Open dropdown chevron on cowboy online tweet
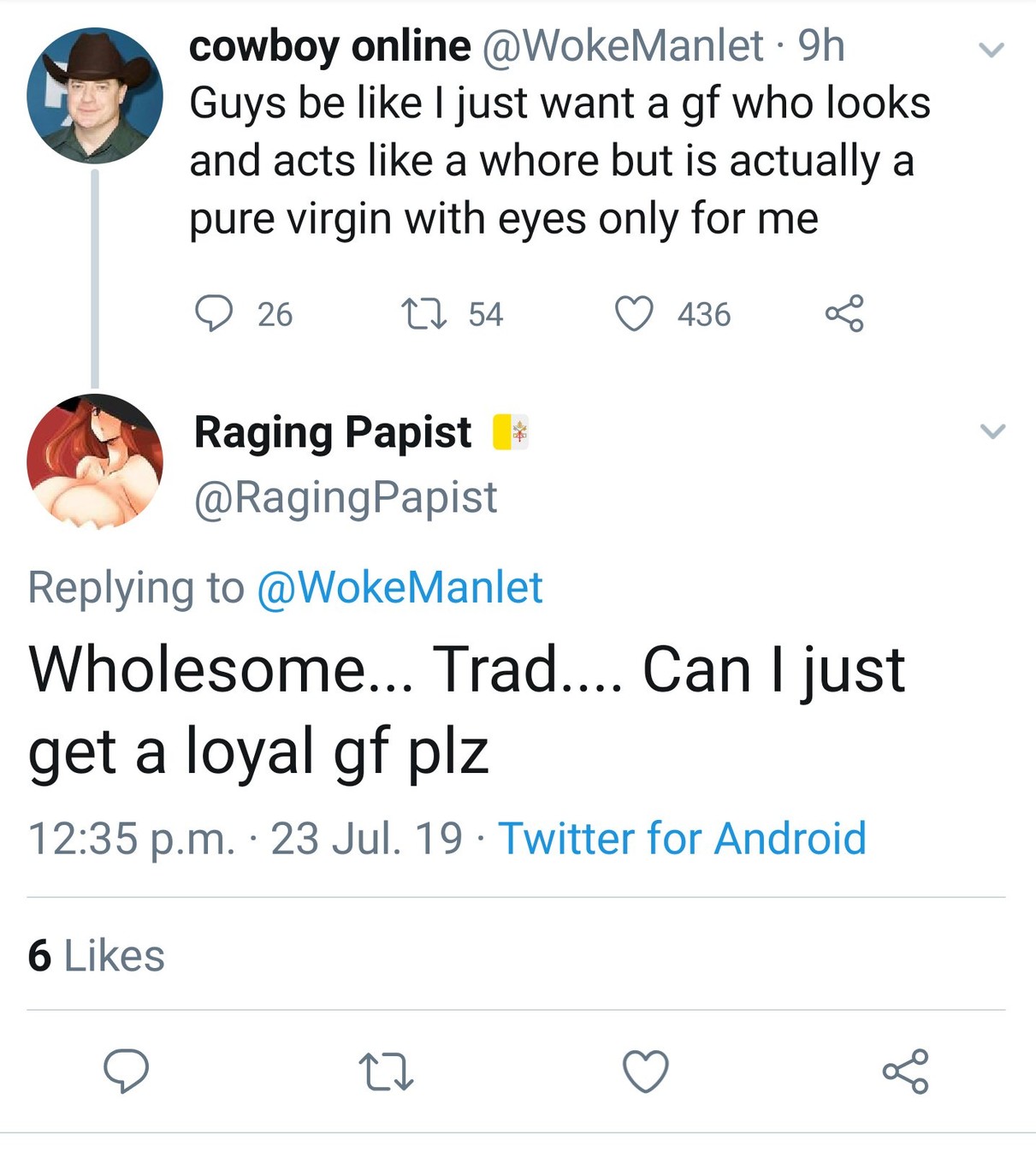 (x=991, y=50)
